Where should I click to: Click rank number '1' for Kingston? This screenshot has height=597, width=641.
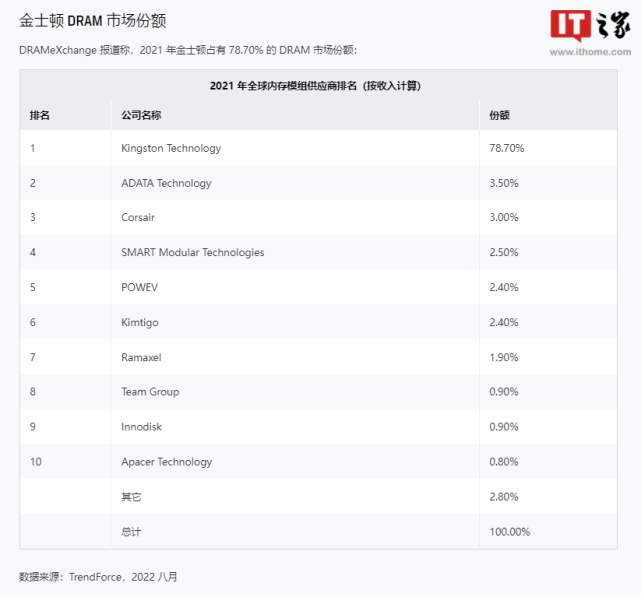point(32,148)
